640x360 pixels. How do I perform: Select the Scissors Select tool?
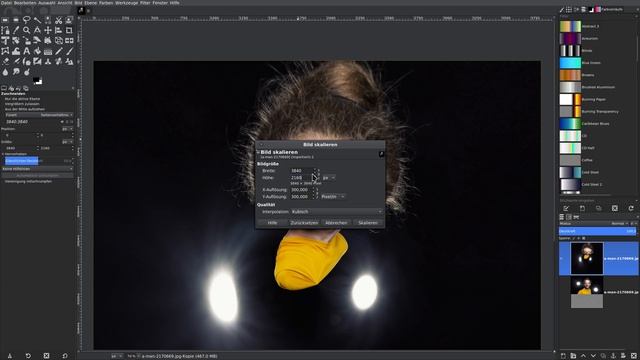click(x=58, y=20)
